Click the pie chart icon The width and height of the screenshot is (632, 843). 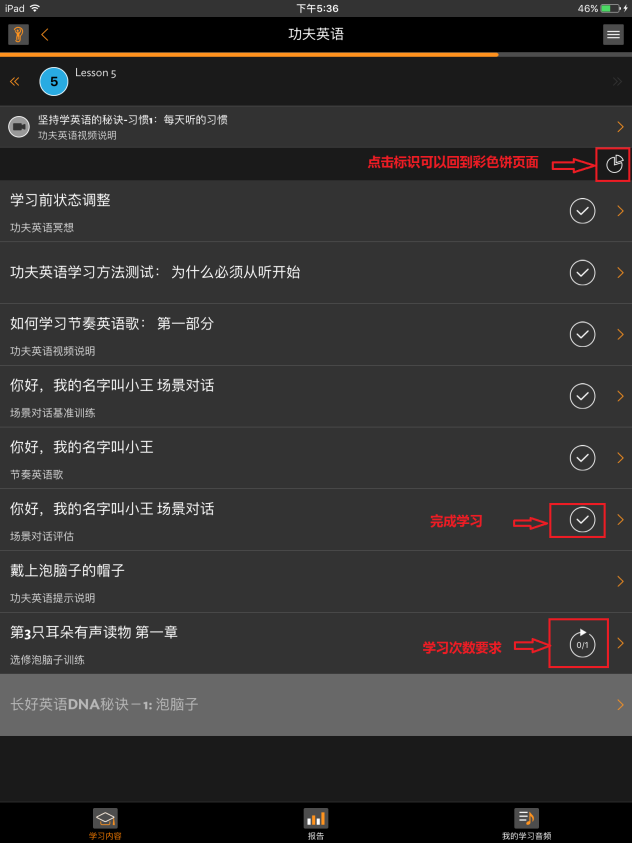614,164
